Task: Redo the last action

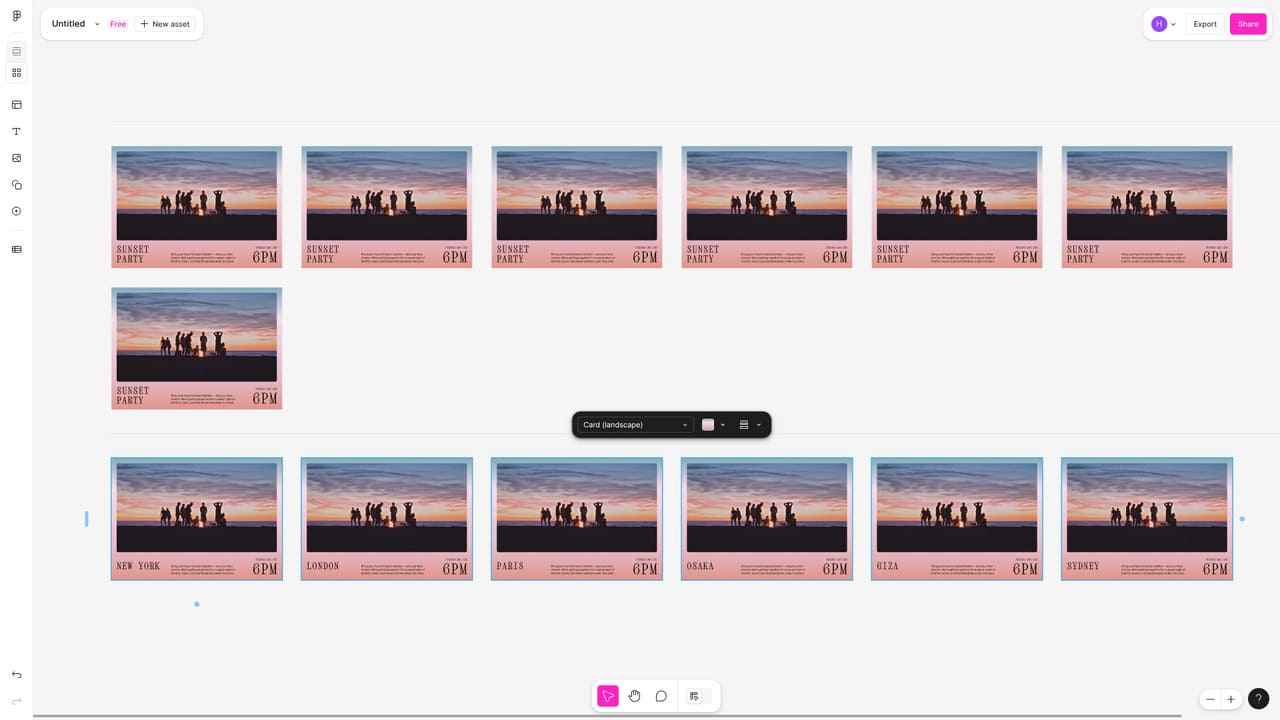Action: pyautogui.click(x=16, y=702)
